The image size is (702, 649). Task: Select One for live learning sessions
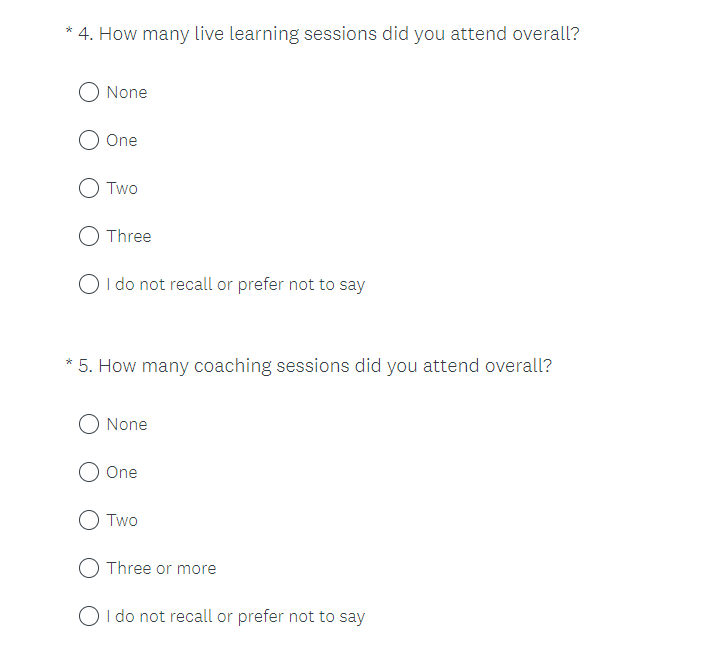pyautogui.click(x=89, y=140)
